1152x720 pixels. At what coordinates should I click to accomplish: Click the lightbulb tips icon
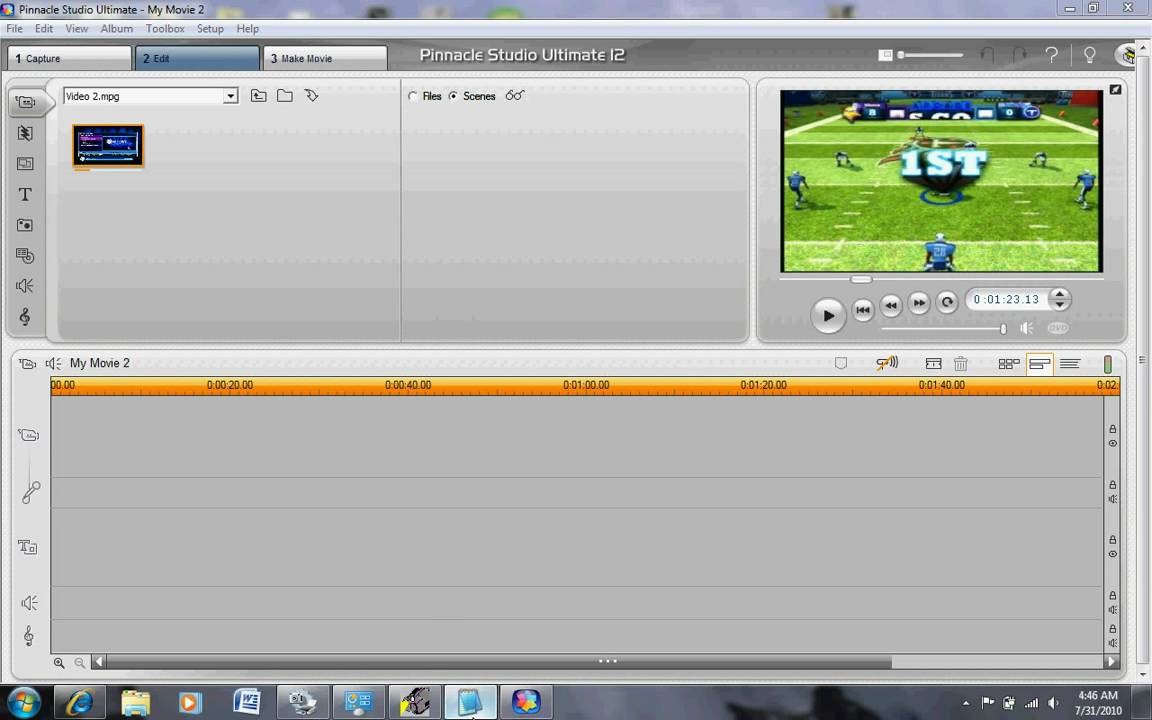pos(1090,55)
